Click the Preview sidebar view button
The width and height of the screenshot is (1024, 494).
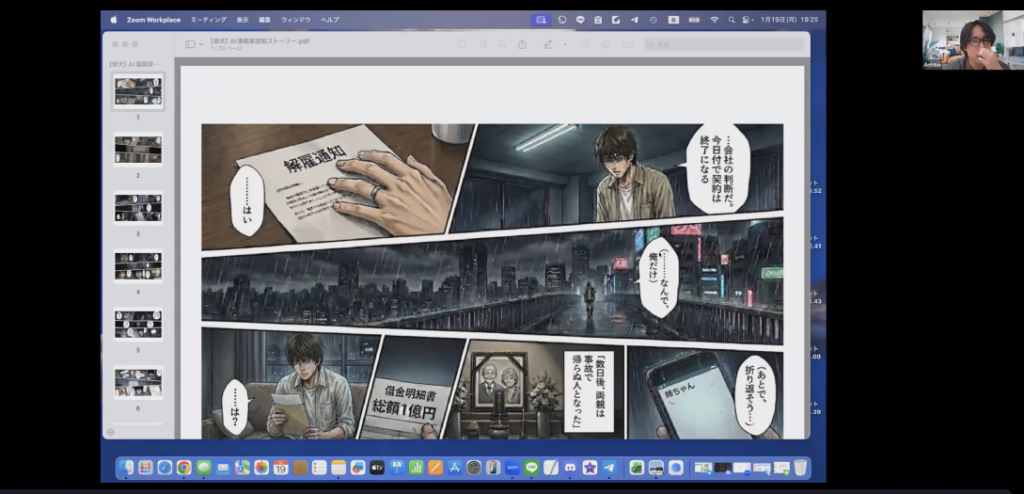[190, 44]
